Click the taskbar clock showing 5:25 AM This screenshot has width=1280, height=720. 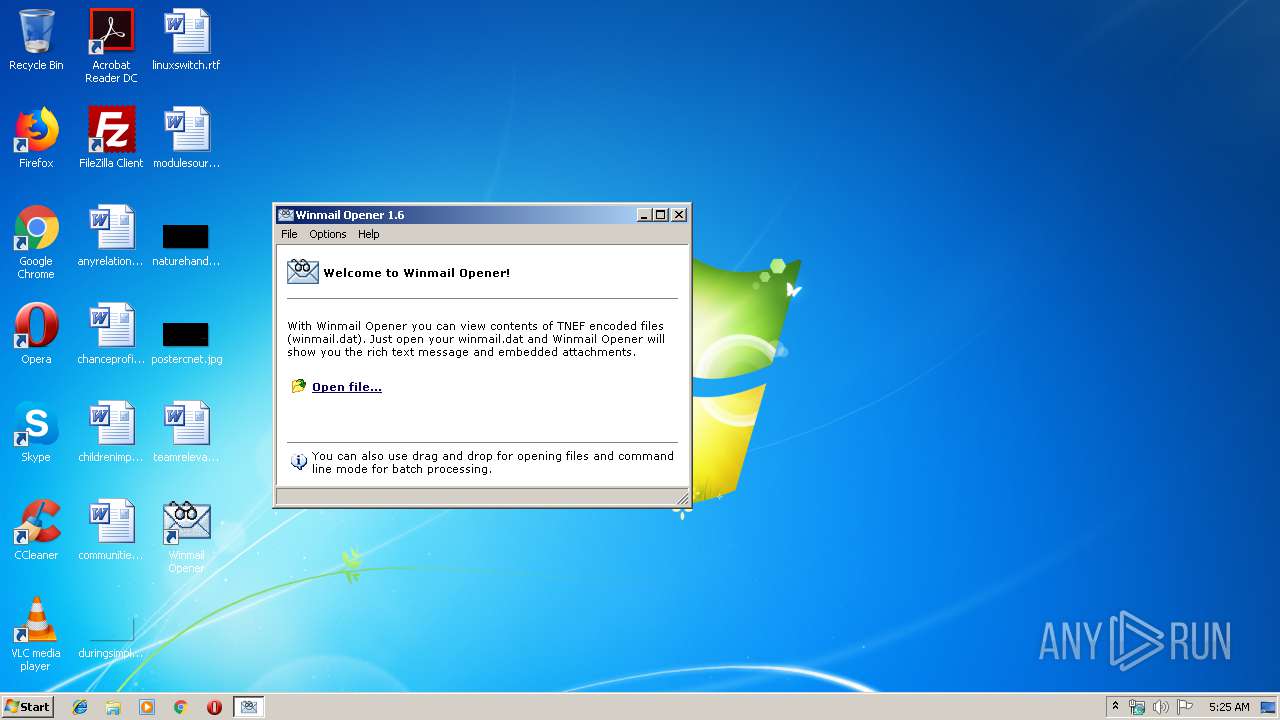1229,707
